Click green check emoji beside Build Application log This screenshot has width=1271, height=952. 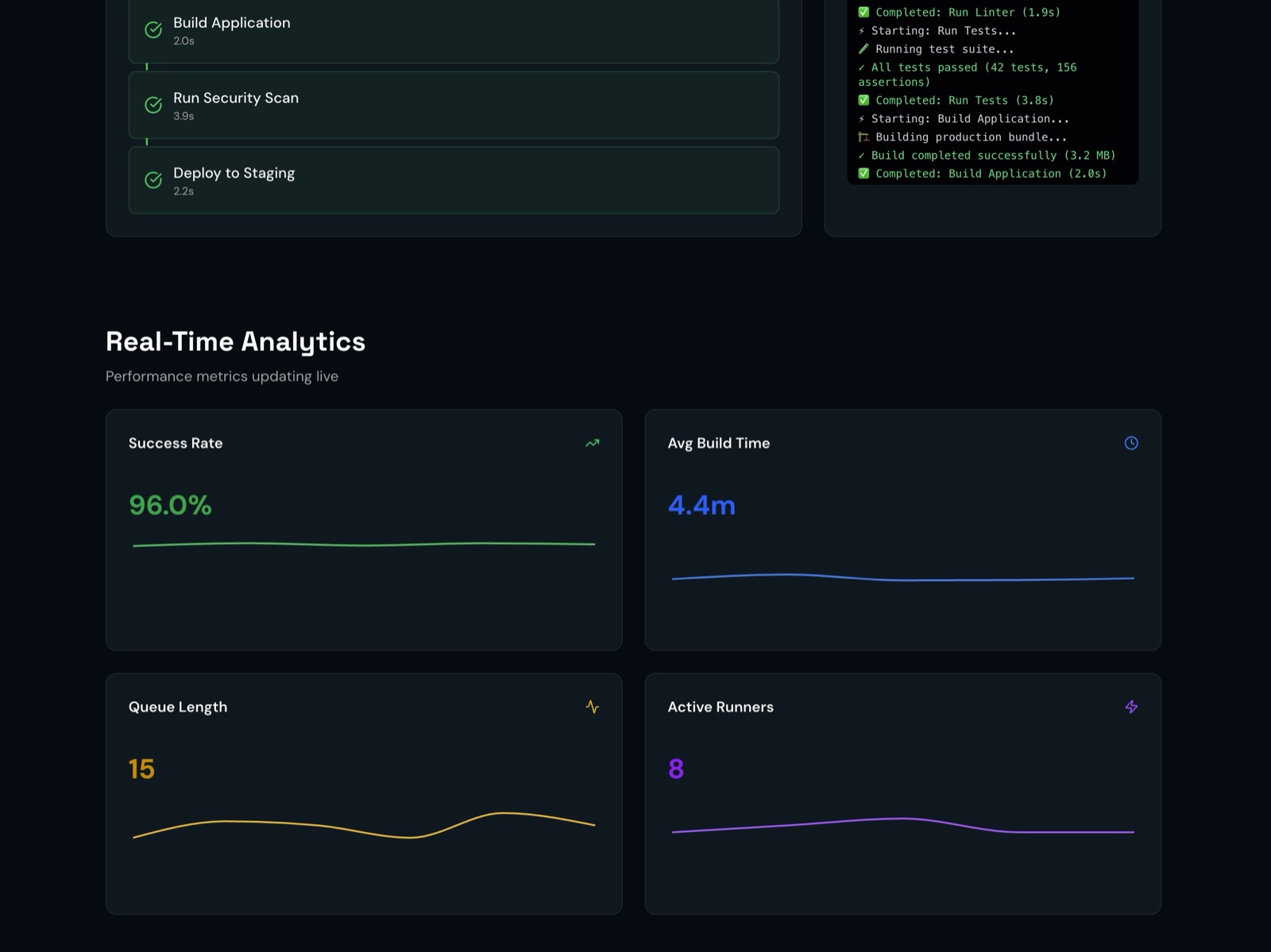pos(863,173)
